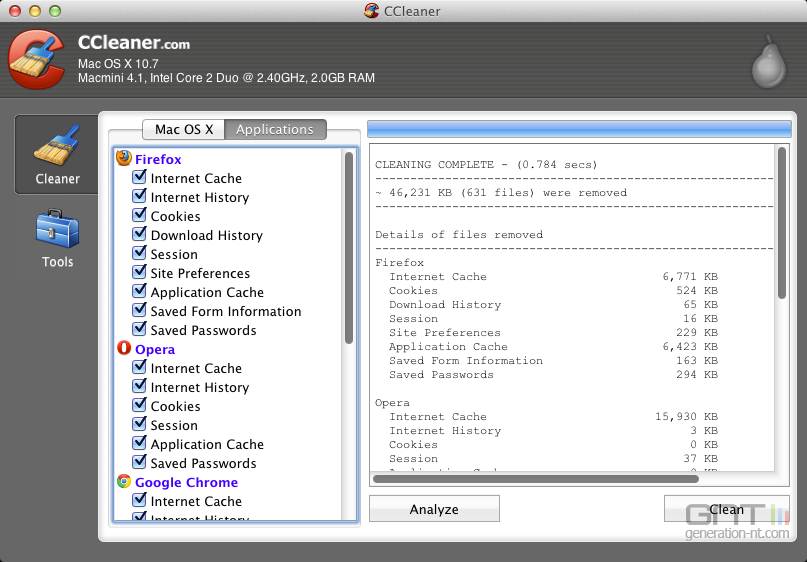
Task: Click the Firefox group heading
Action: (x=158, y=160)
